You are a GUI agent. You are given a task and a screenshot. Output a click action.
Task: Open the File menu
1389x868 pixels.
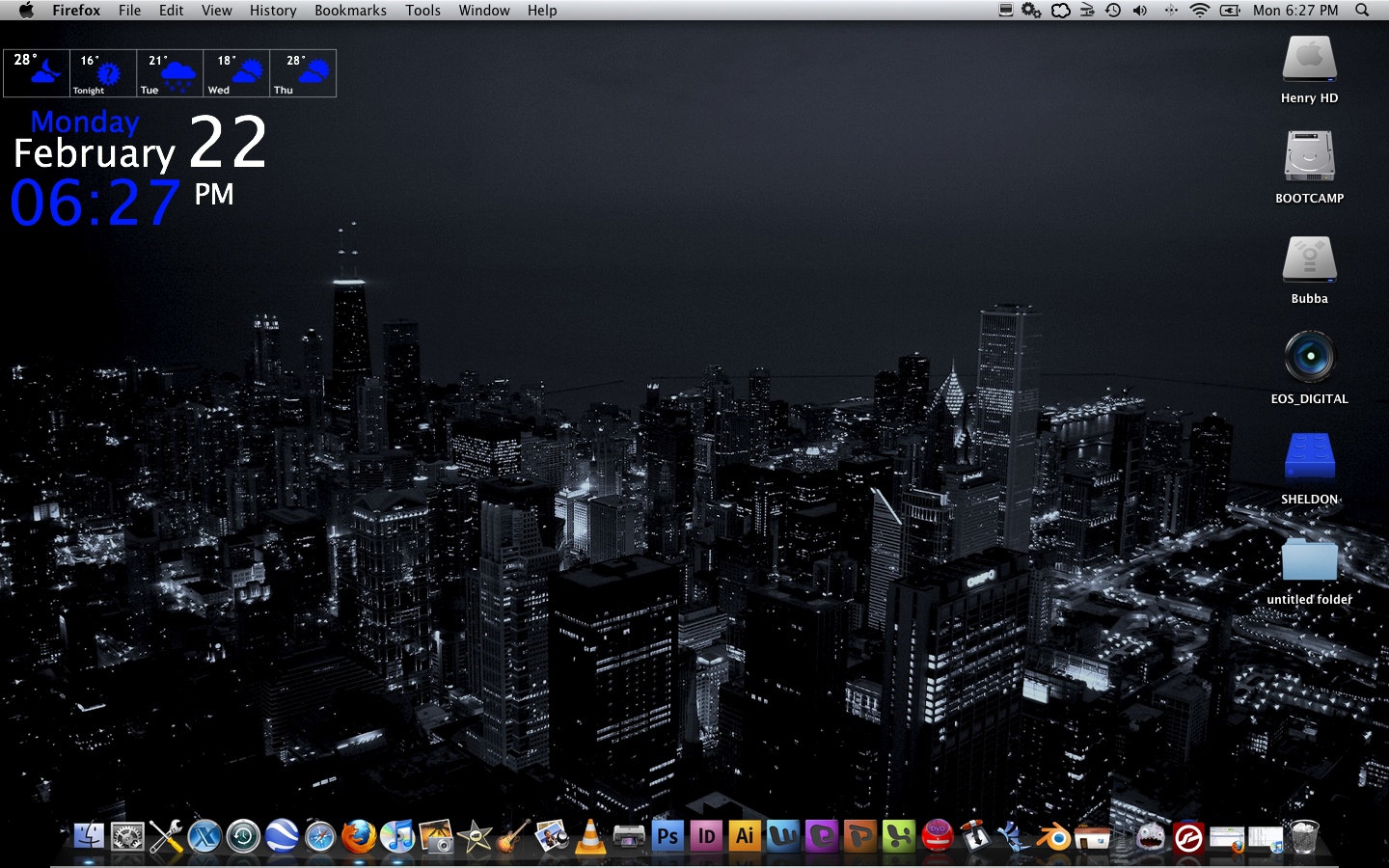129,10
